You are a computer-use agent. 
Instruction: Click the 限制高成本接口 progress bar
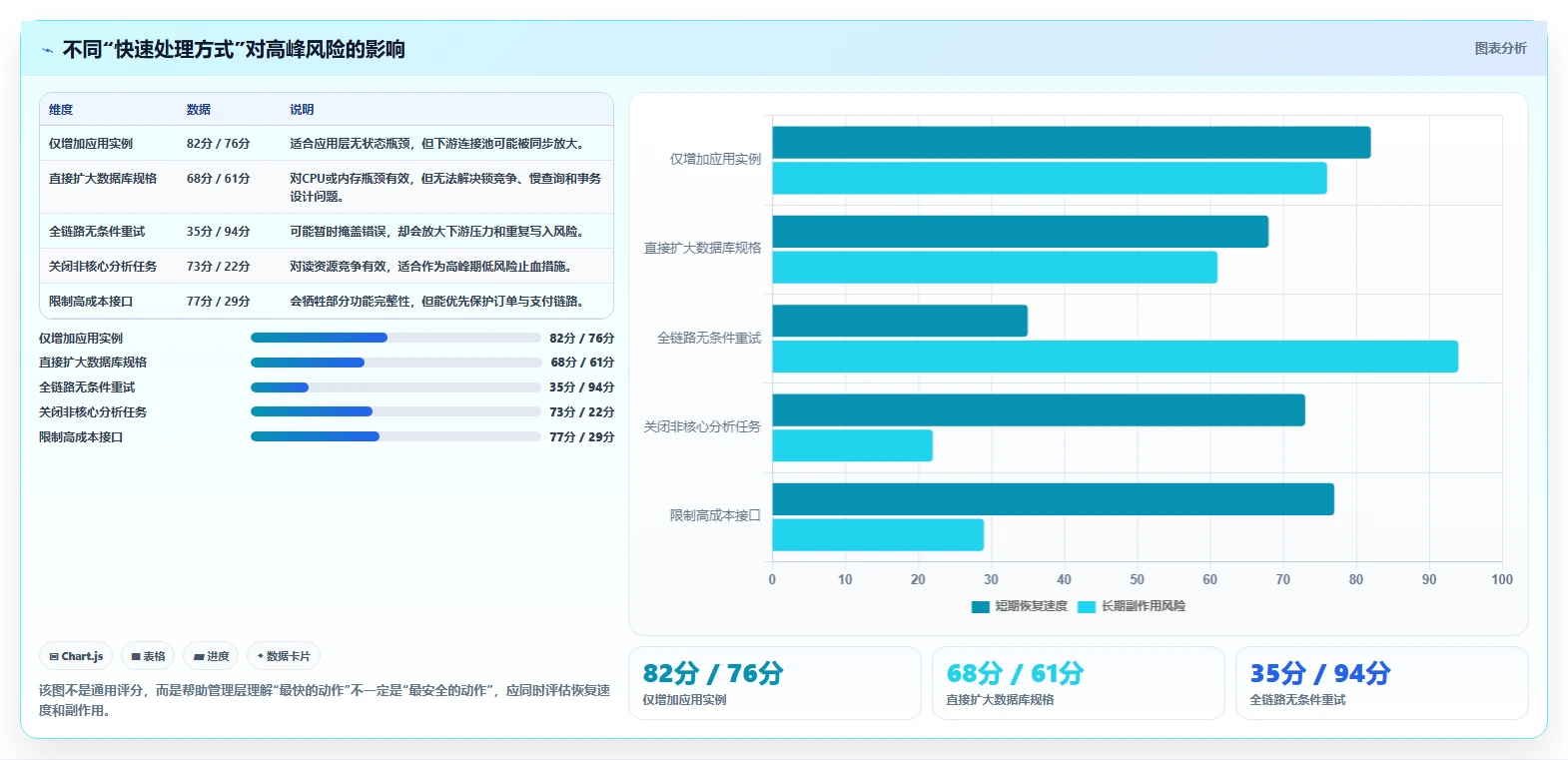tap(395, 436)
